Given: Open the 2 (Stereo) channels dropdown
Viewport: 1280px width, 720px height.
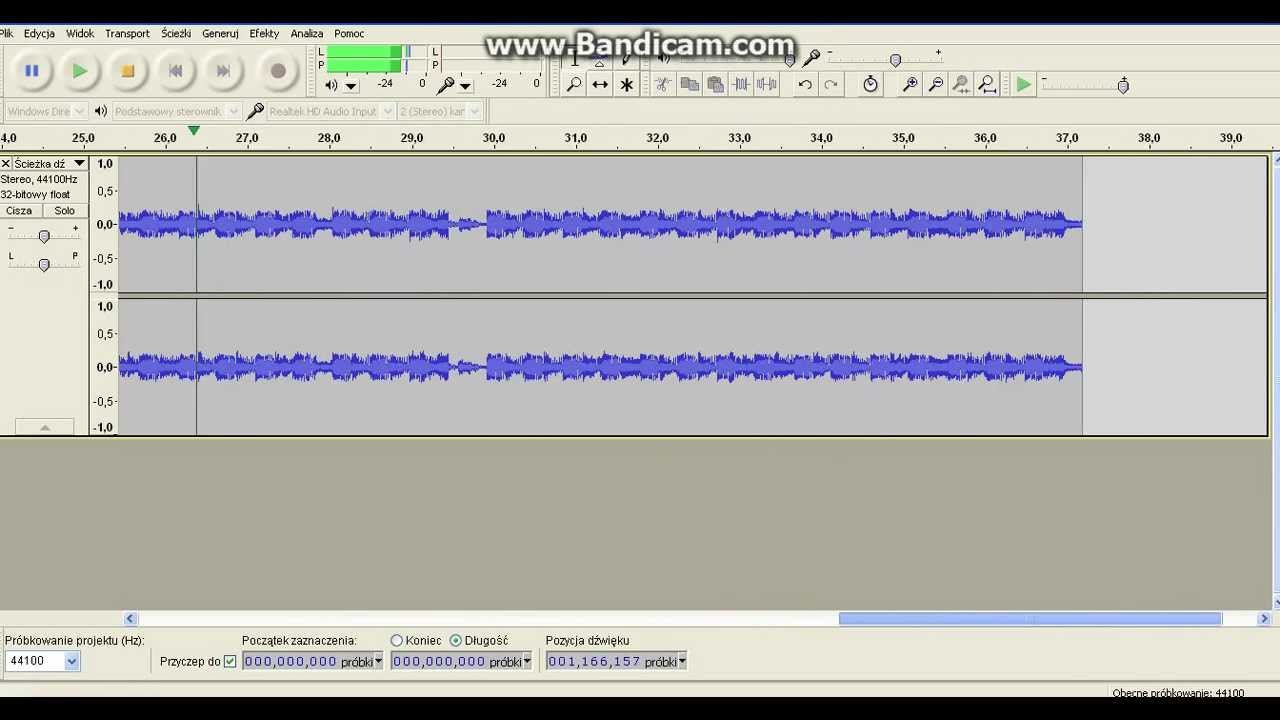Looking at the screenshot, I should pos(440,111).
